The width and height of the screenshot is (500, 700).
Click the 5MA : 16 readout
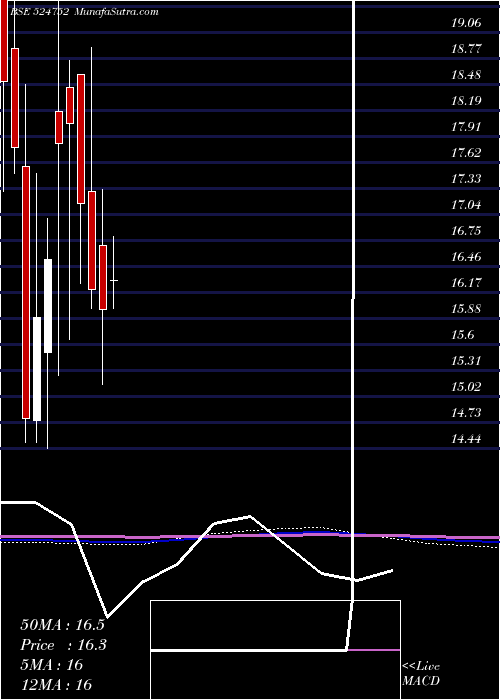[x=52, y=665]
